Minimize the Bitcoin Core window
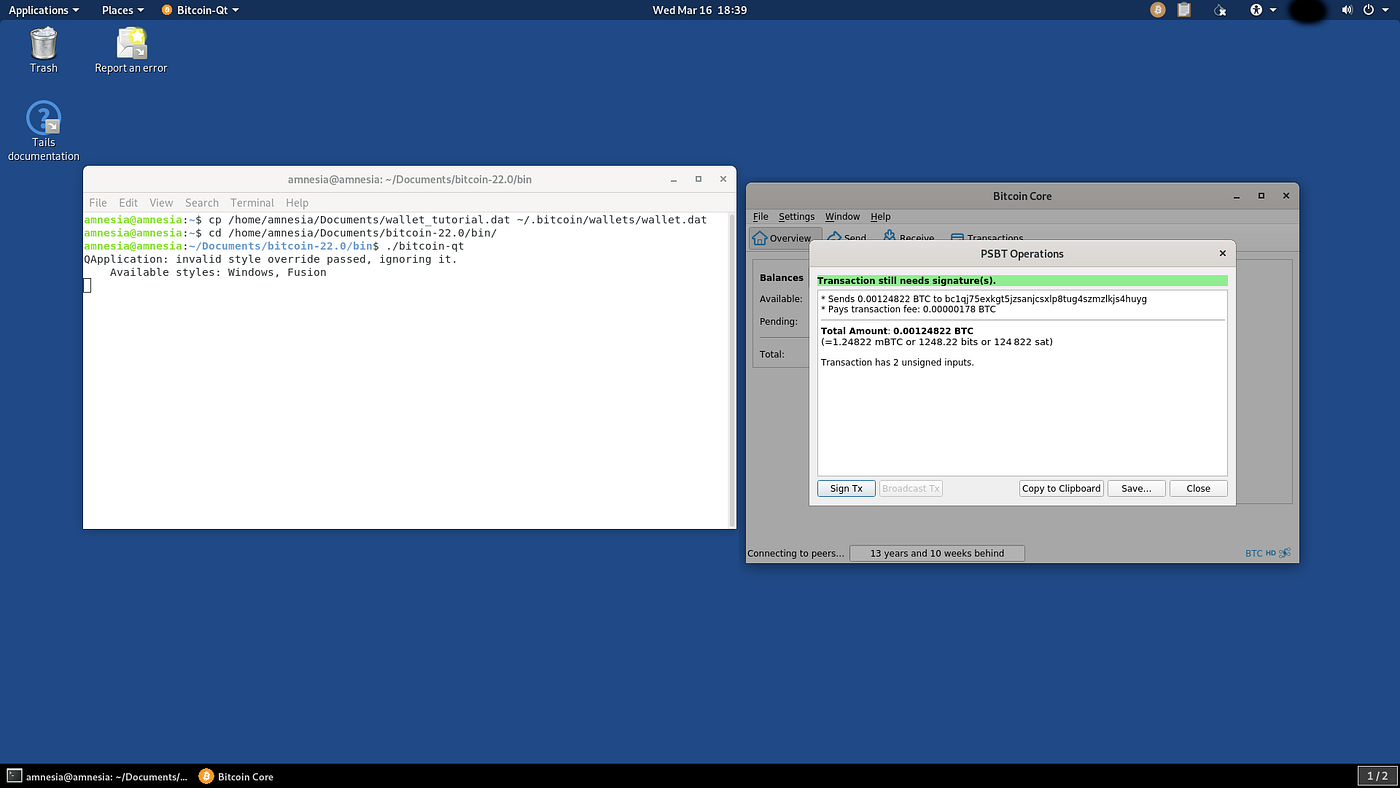 click(1236, 196)
